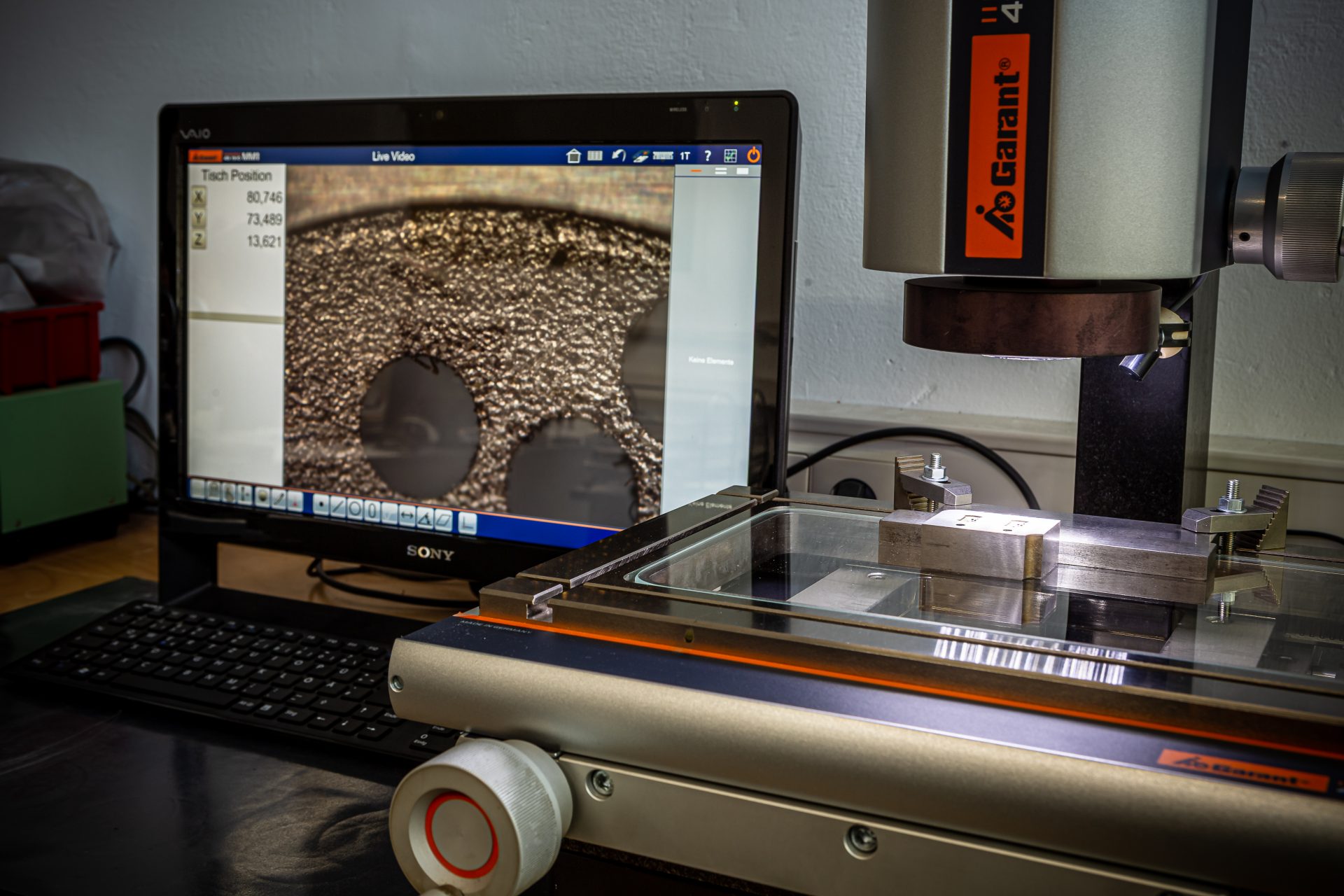Open the checked grid settings icon
Image resolution: width=1344 pixels, height=896 pixels.
(x=730, y=155)
